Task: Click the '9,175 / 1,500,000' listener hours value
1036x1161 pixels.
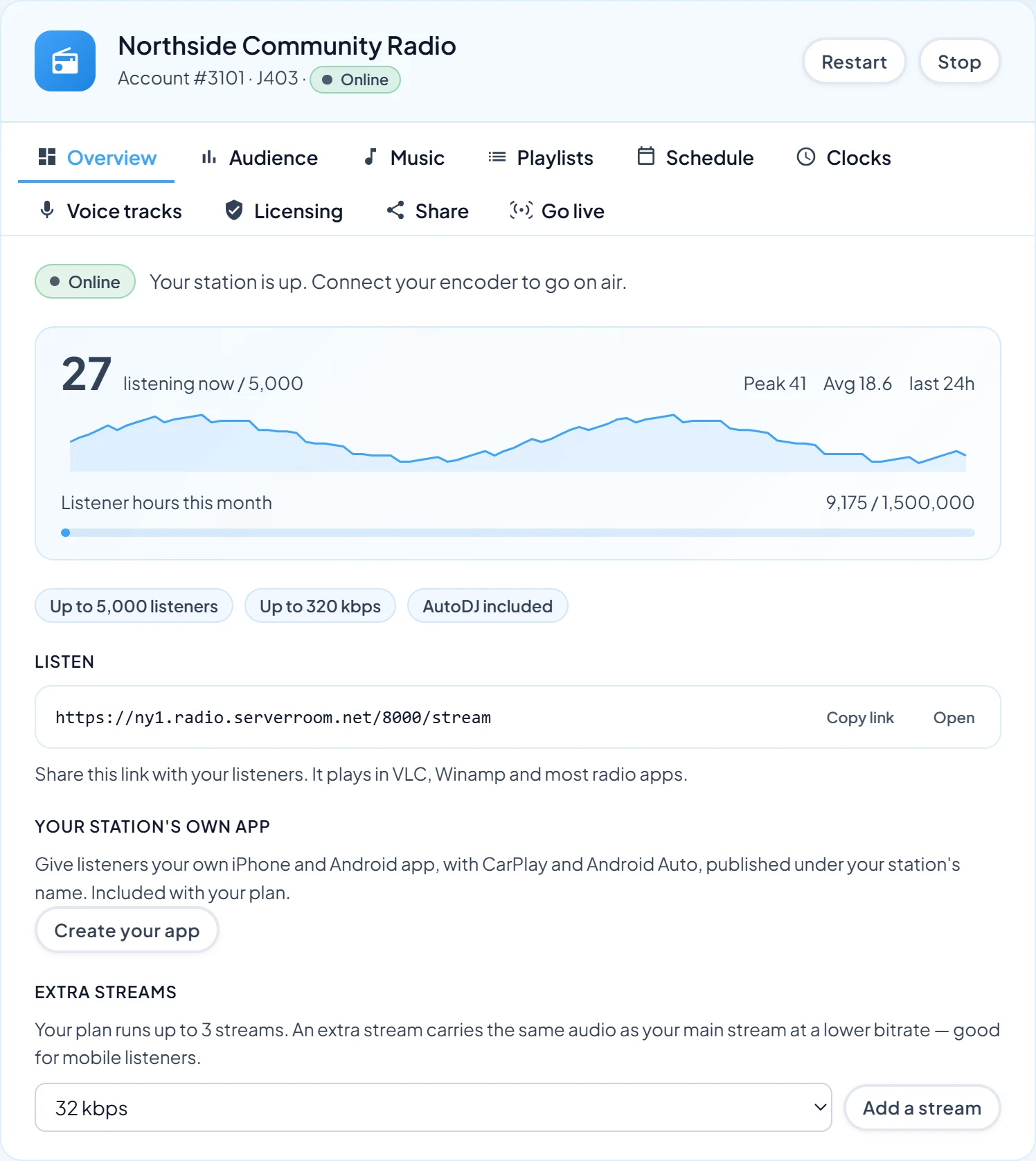Action: click(x=900, y=503)
